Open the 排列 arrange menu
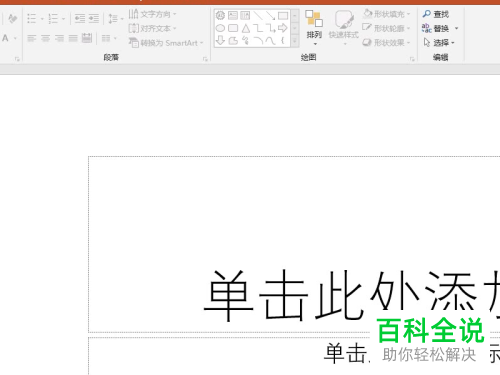This screenshot has height=375, width=500. [x=314, y=28]
